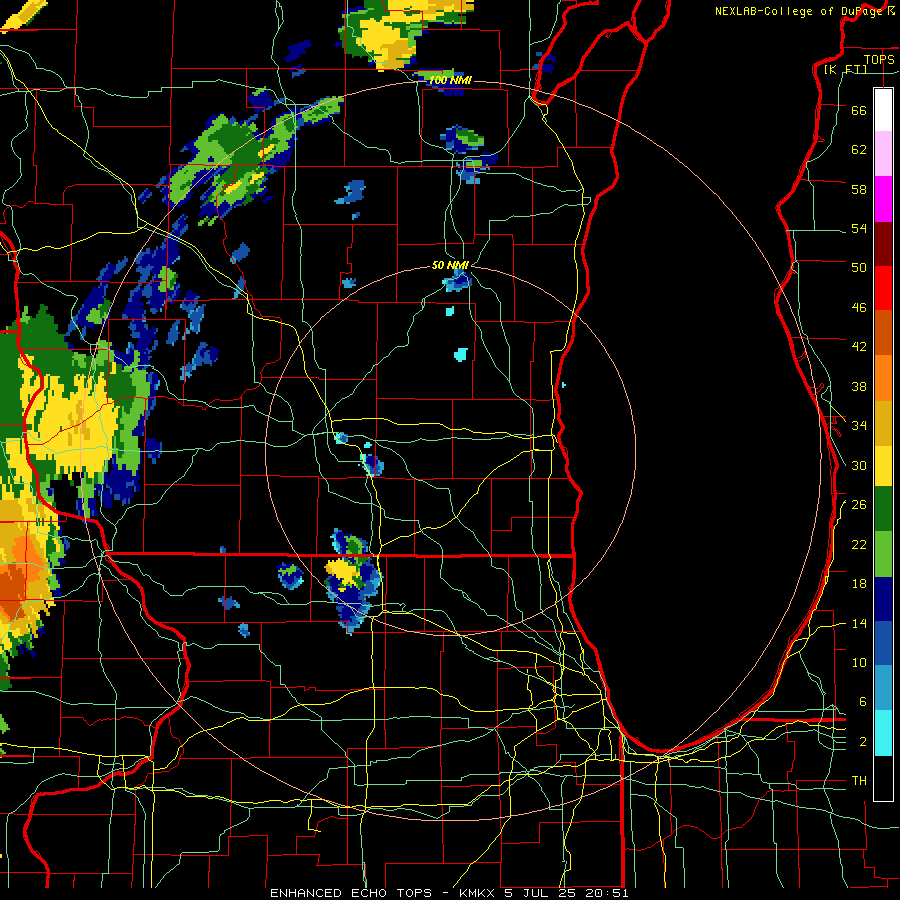
Task: Select legend value 18
Action: [x=859, y=584]
